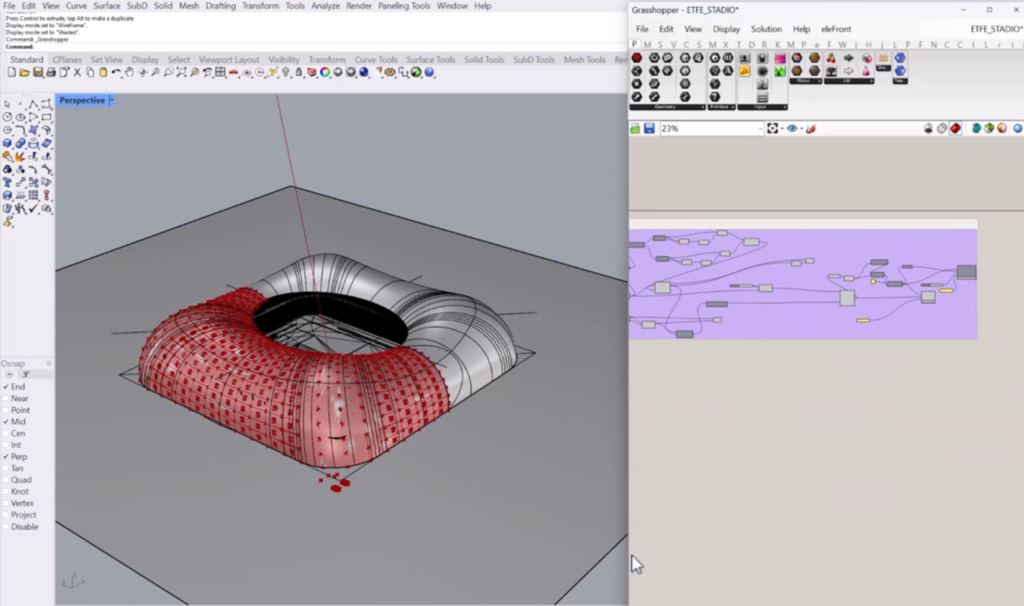Viewport: 1024px width, 606px height.
Task: Disable the End osnap checkbox
Action: pos(7,387)
